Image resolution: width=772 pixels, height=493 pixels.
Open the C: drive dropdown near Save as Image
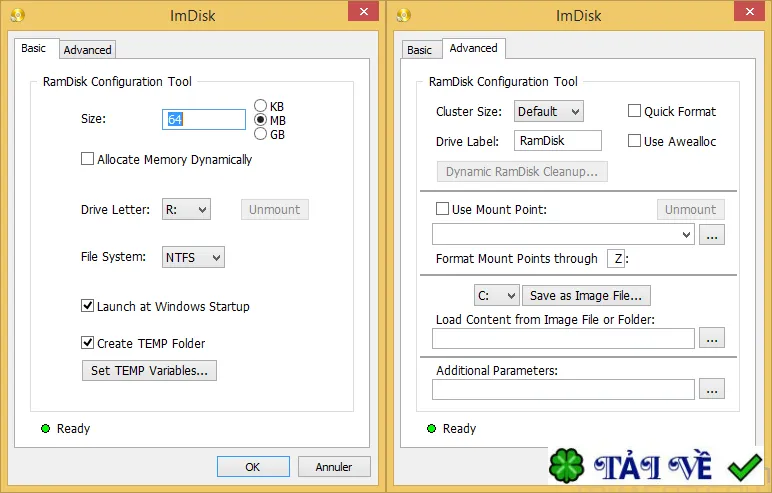click(496, 295)
